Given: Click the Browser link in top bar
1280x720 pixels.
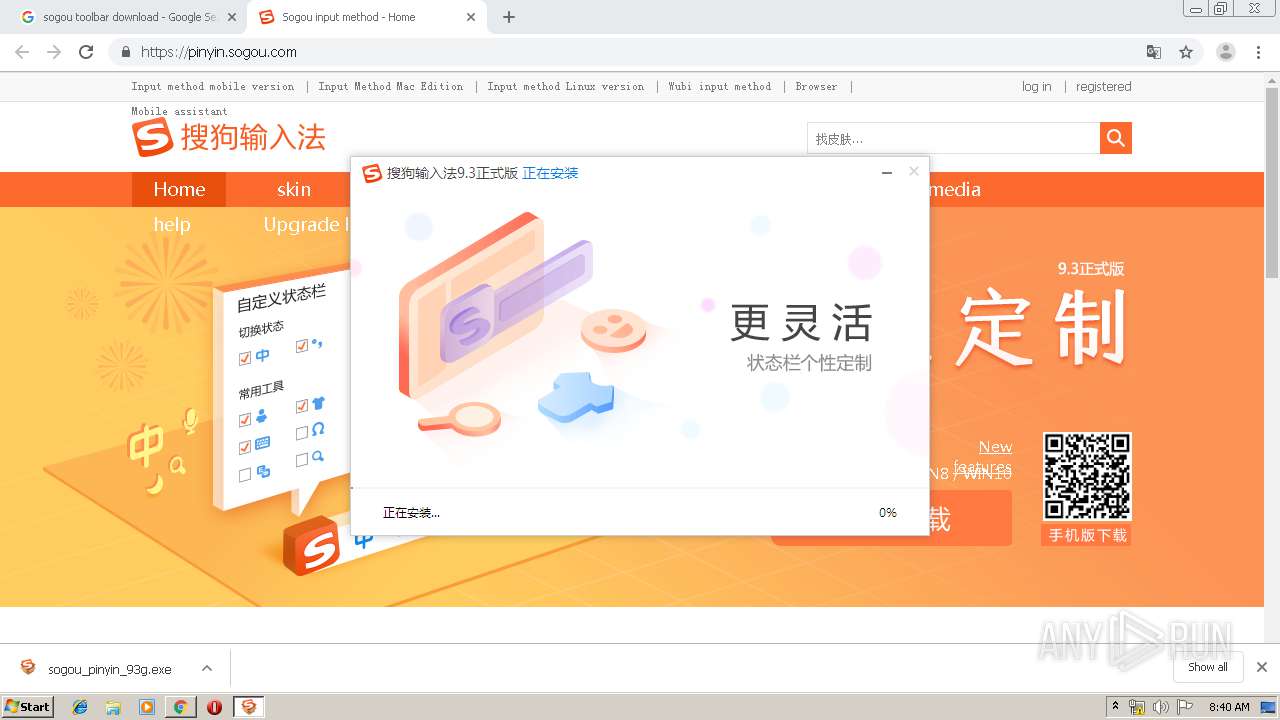Looking at the screenshot, I should tap(816, 87).
